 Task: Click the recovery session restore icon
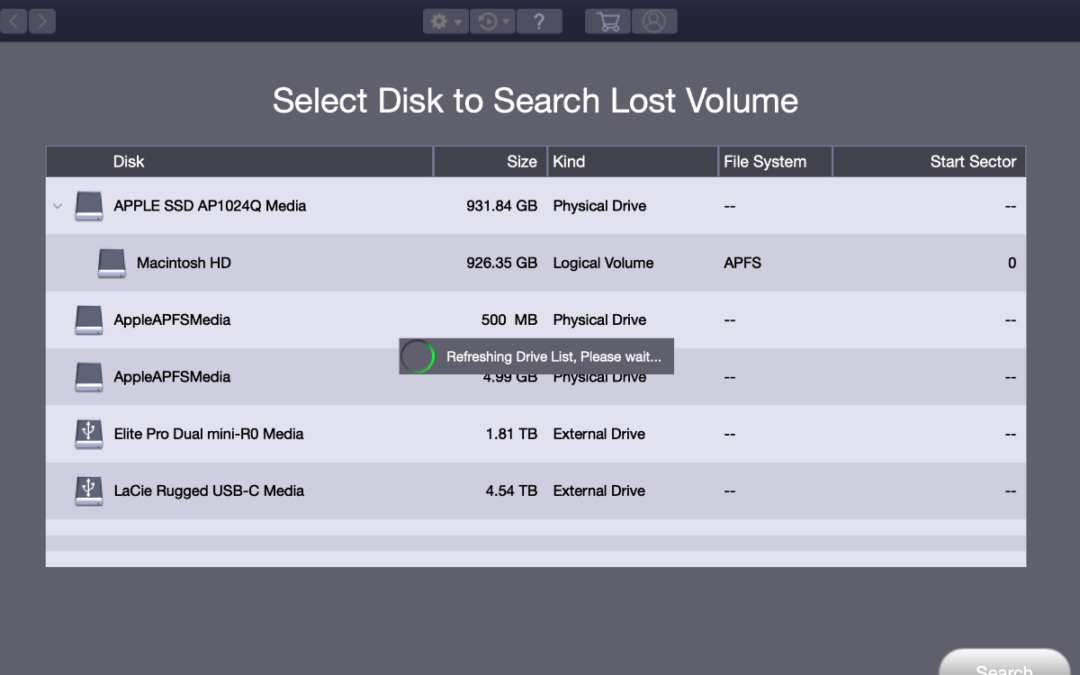tap(488, 20)
